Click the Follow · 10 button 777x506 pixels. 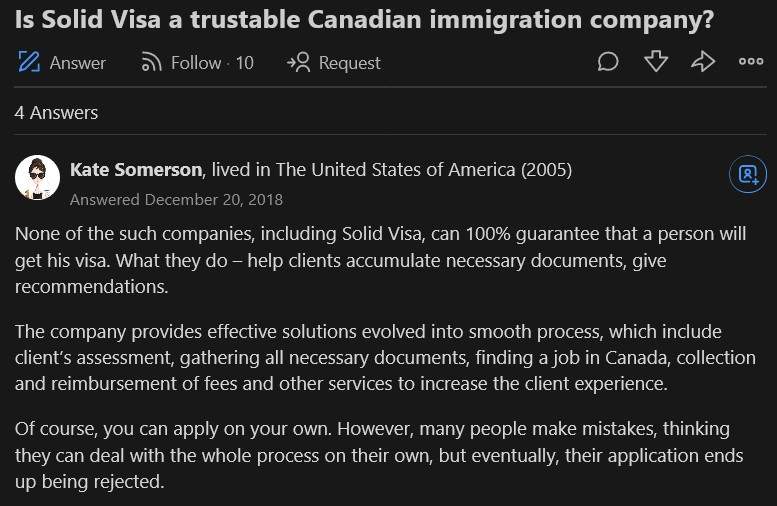(197, 62)
